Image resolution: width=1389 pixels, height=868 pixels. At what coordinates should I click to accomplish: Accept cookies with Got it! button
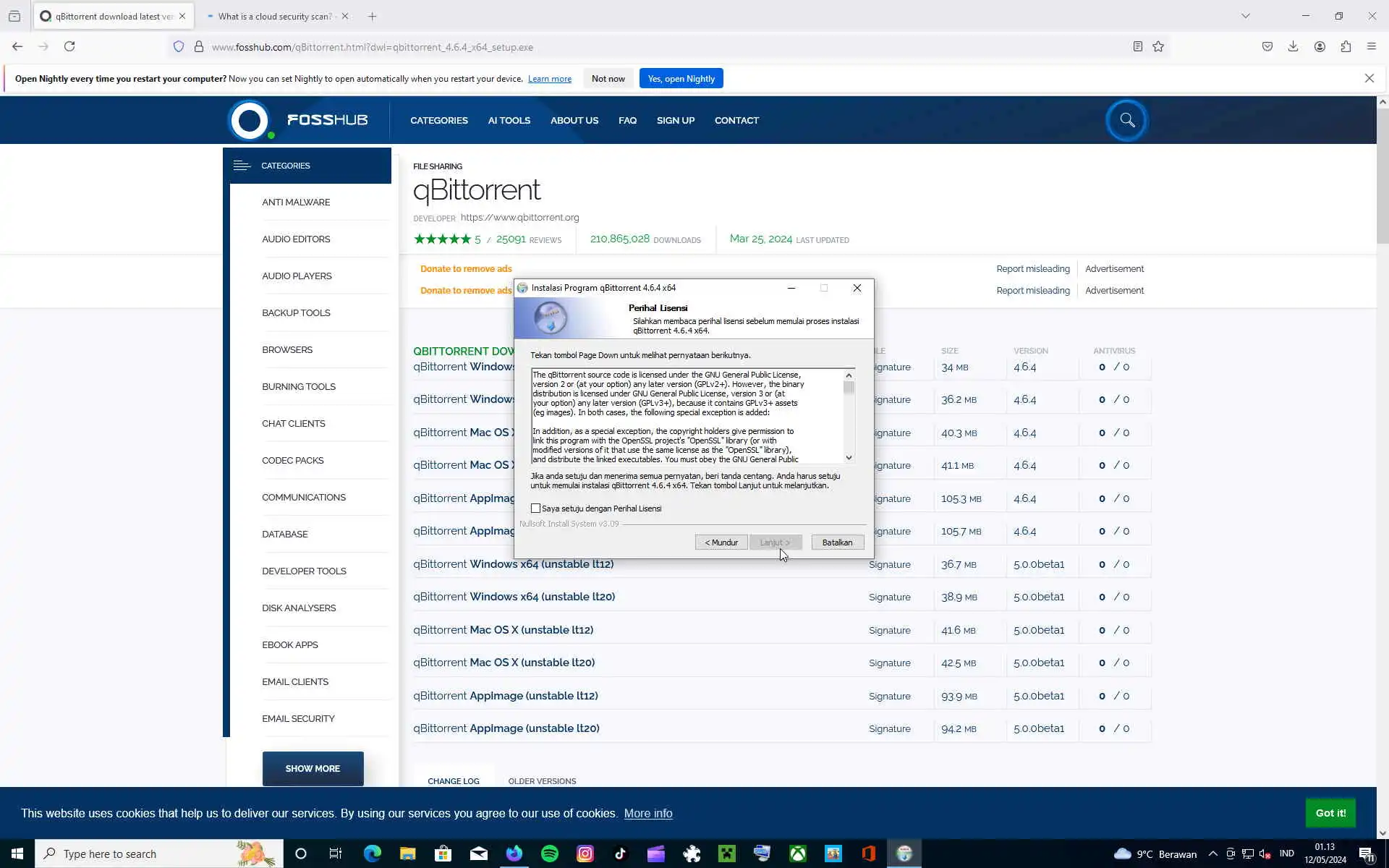(x=1330, y=813)
